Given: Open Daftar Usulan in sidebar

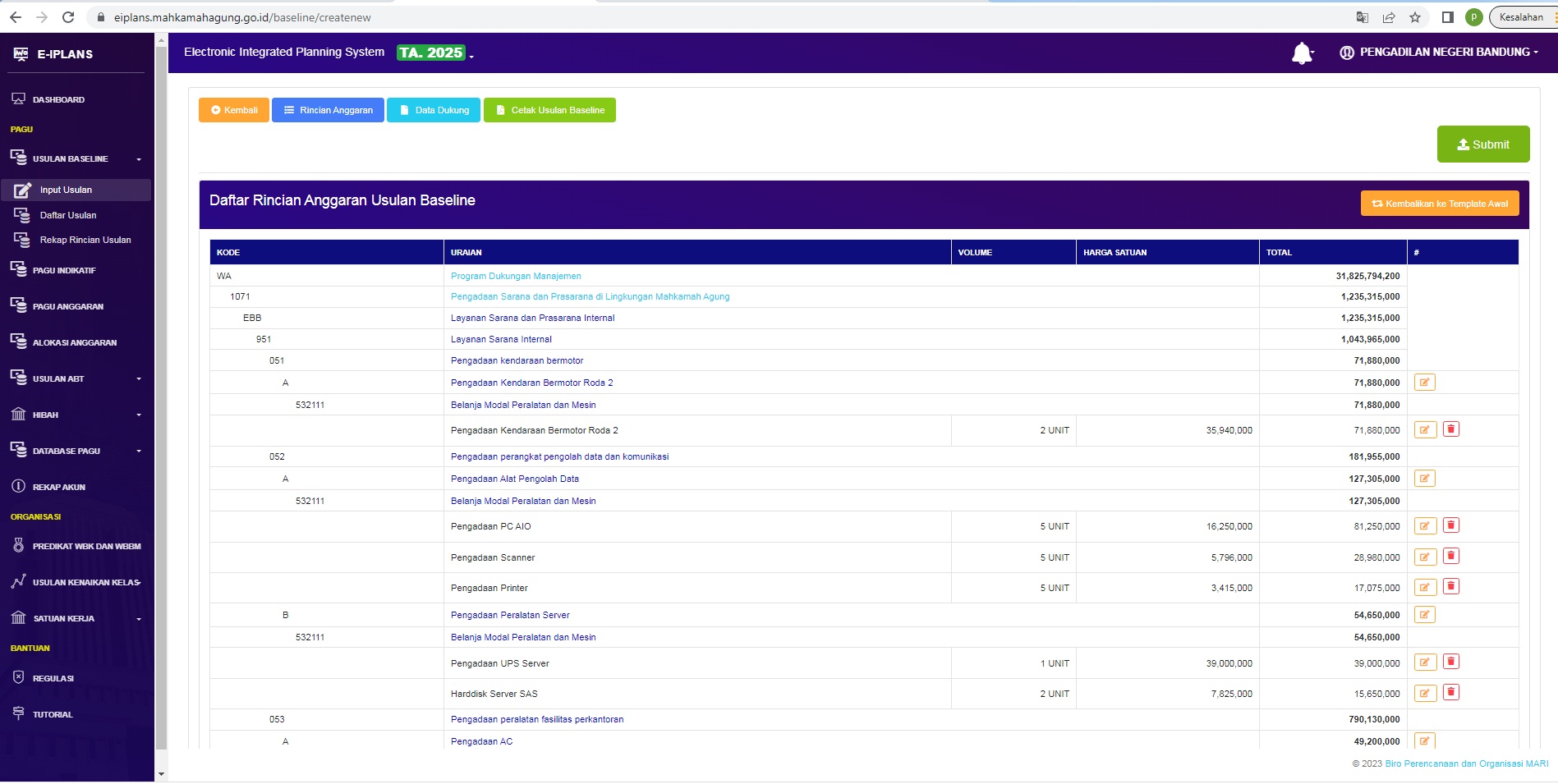Looking at the screenshot, I should tap(68, 215).
